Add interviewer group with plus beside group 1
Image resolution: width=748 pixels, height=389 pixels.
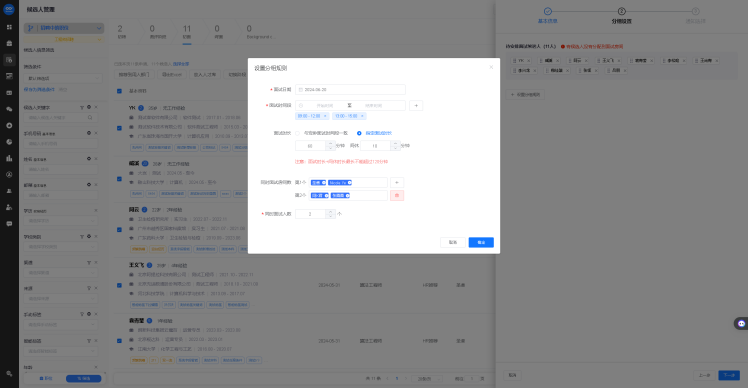click(x=397, y=183)
